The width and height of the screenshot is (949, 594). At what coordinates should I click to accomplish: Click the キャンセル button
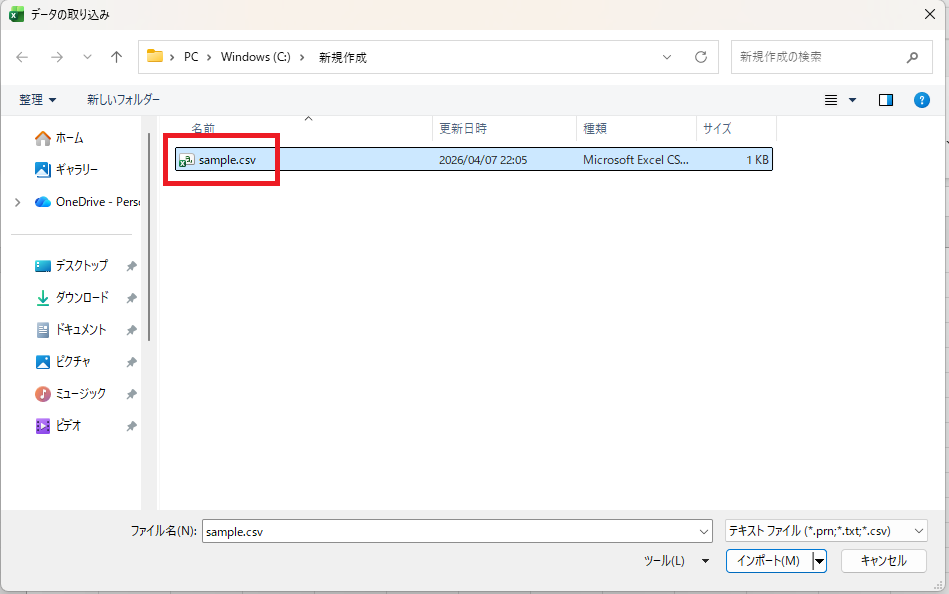[882, 561]
